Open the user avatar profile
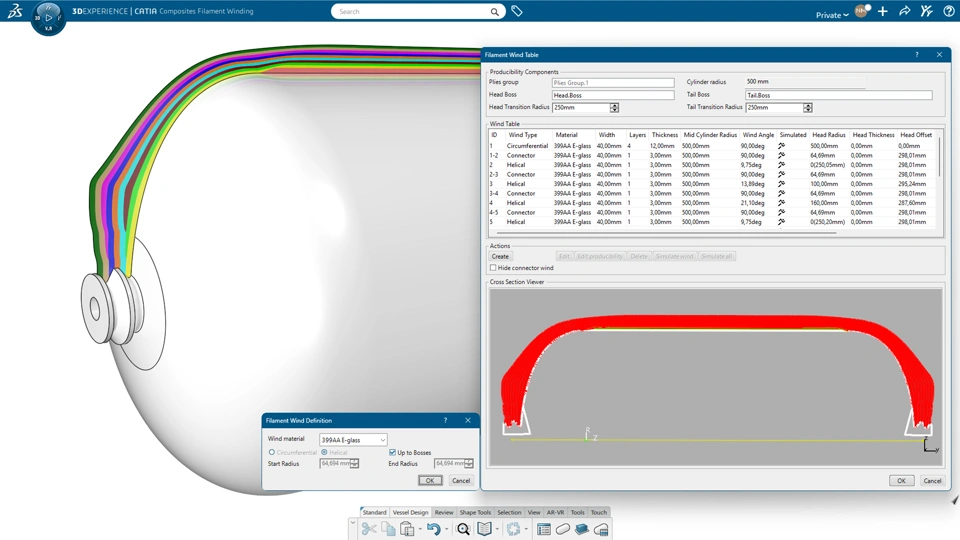Screen dimensions: 960x540 pos(862,11)
